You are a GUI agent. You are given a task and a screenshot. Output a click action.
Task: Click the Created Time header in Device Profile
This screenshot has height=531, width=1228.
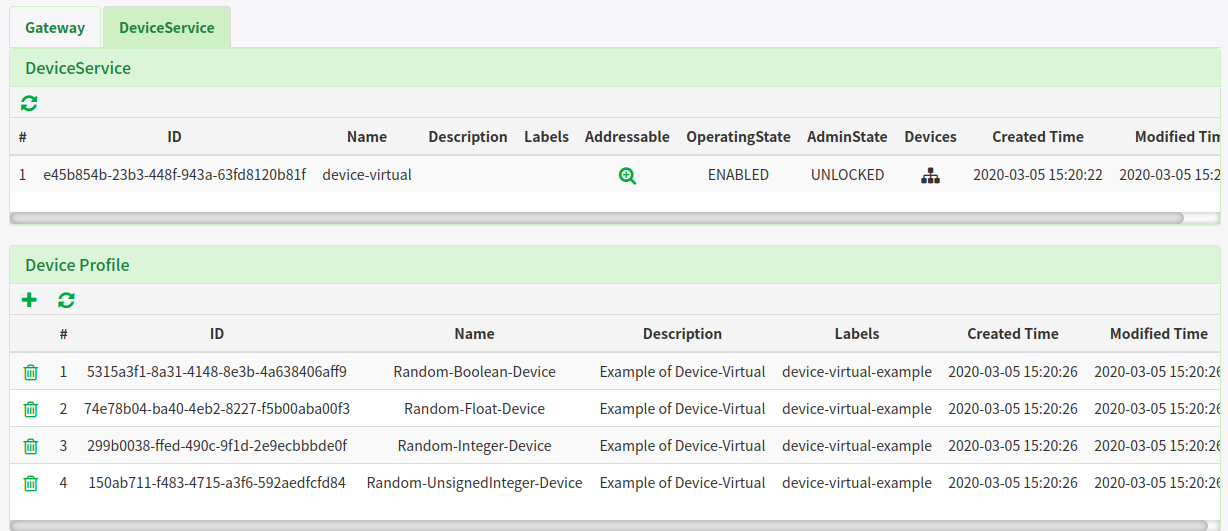1012,334
